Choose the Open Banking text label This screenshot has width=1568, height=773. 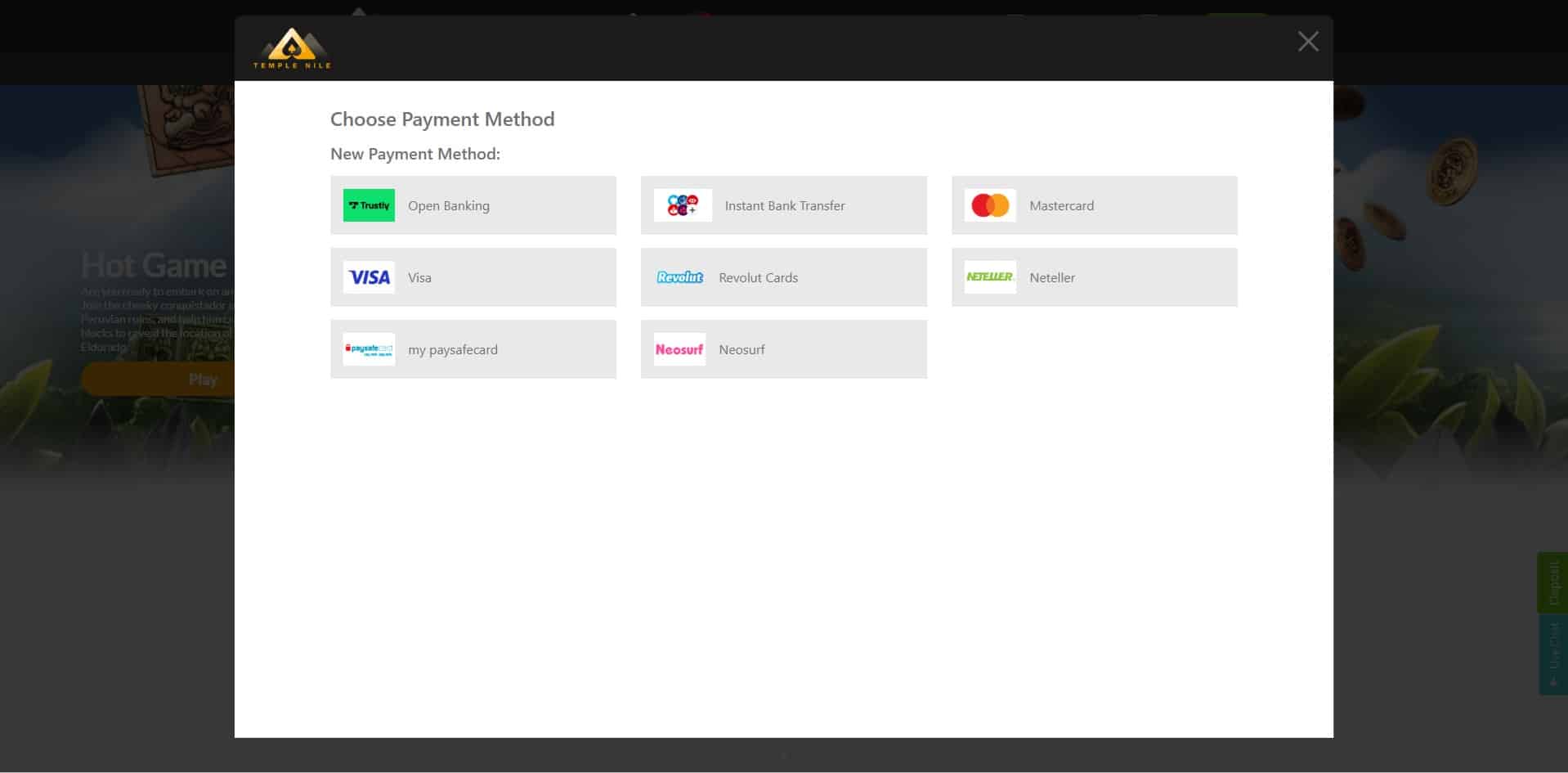coord(449,206)
